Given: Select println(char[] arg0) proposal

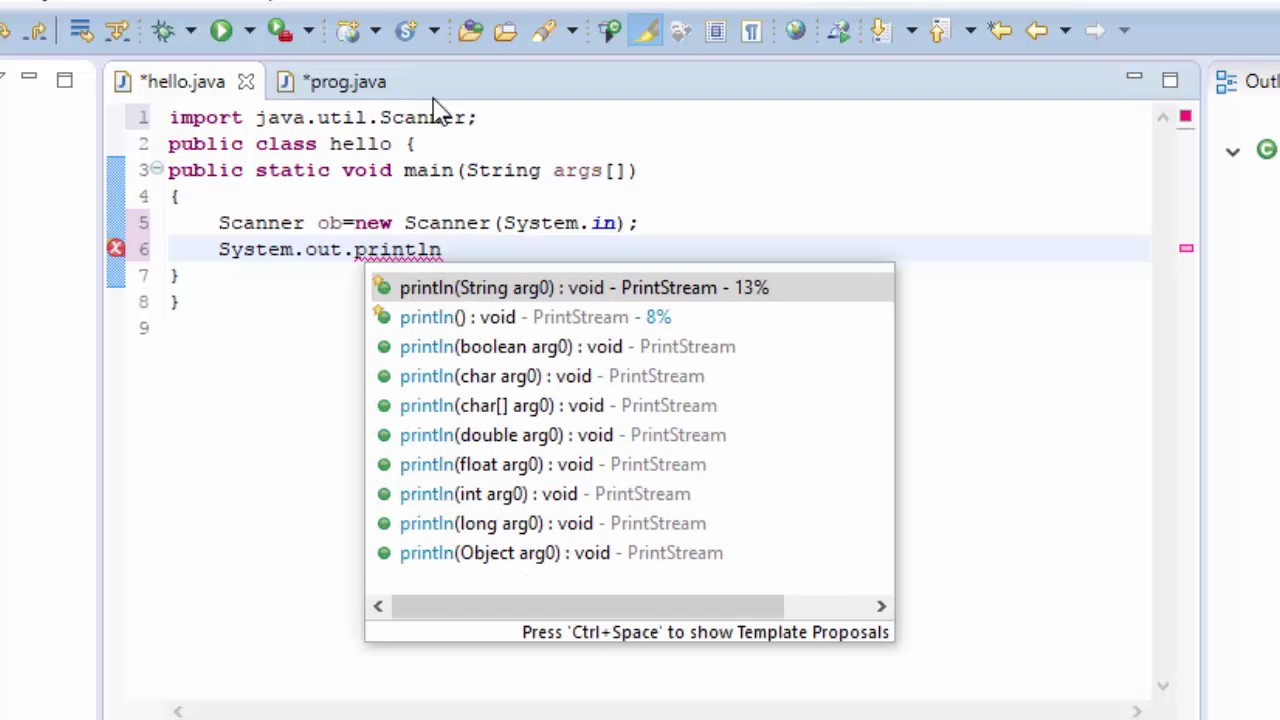Looking at the screenshot, I should (630, 406).
